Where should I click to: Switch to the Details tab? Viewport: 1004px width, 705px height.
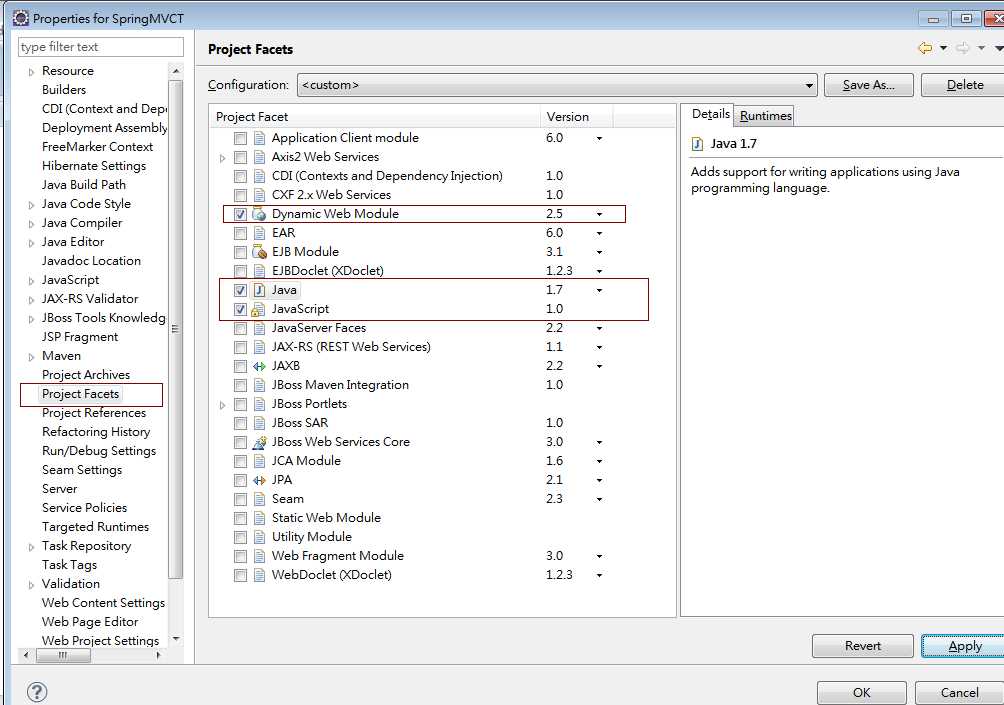(x=710, y=114)
